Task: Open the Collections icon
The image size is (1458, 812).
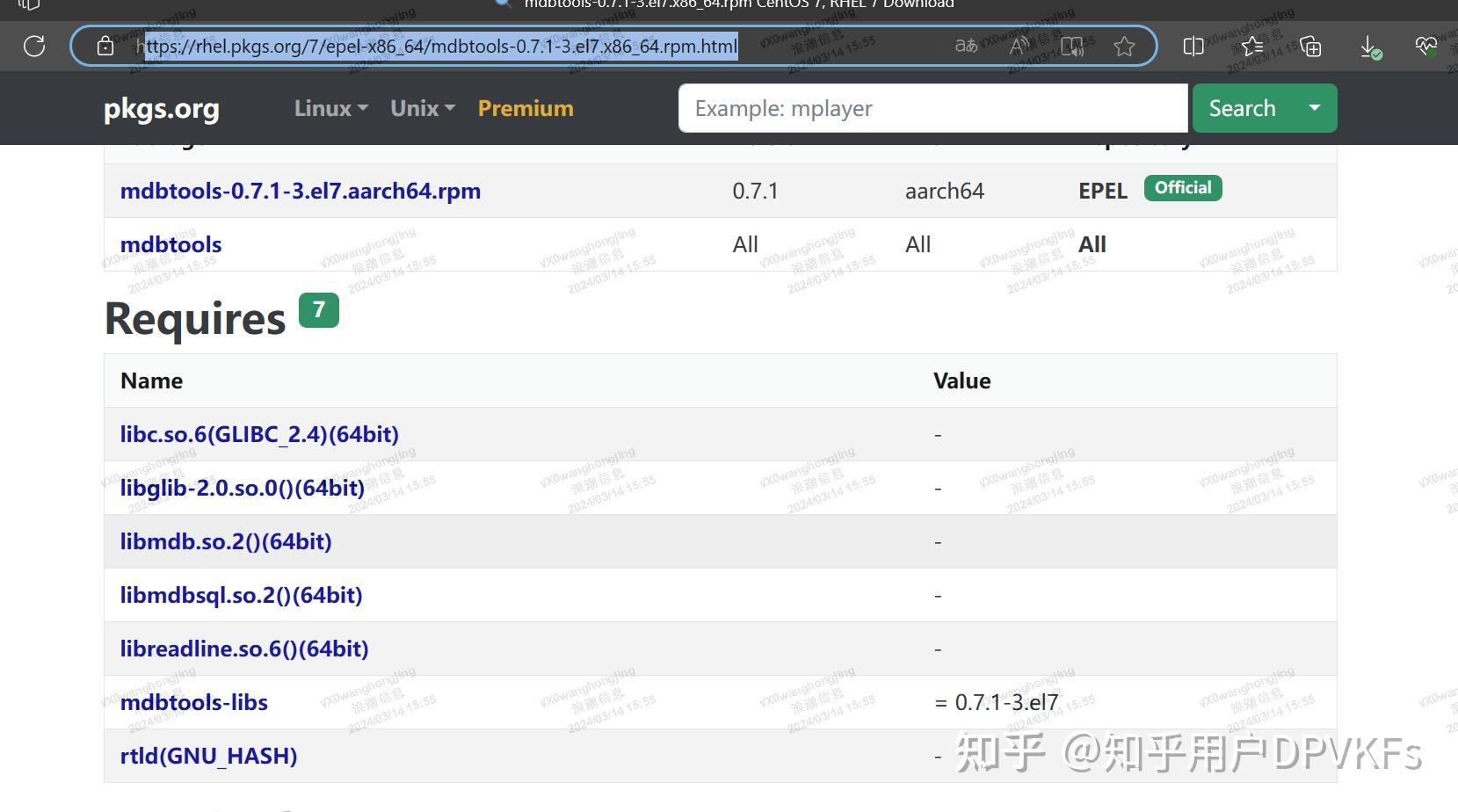Action: pyautogui.click(x=1310, y=47)
